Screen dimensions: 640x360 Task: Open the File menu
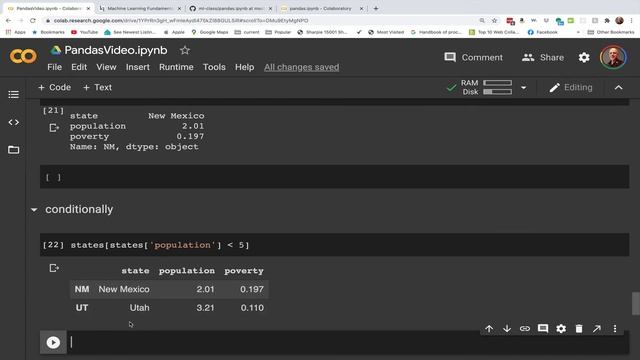54,67
